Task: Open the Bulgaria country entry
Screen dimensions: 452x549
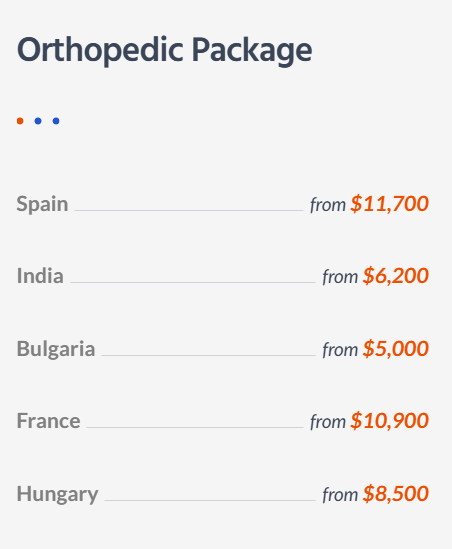Action: pyautogui.click(x=56, y=349)
